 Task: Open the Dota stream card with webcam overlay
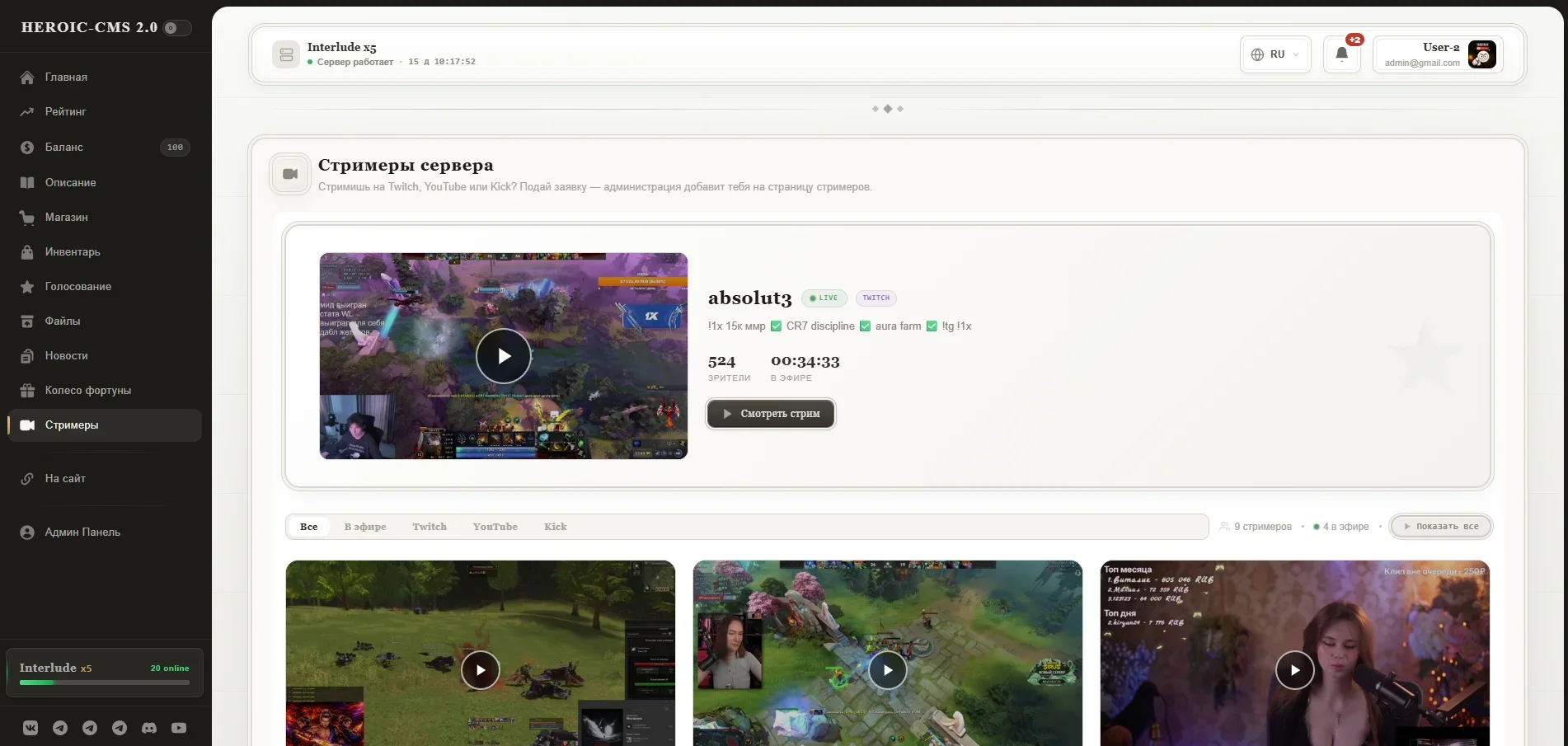coord(888,654)
